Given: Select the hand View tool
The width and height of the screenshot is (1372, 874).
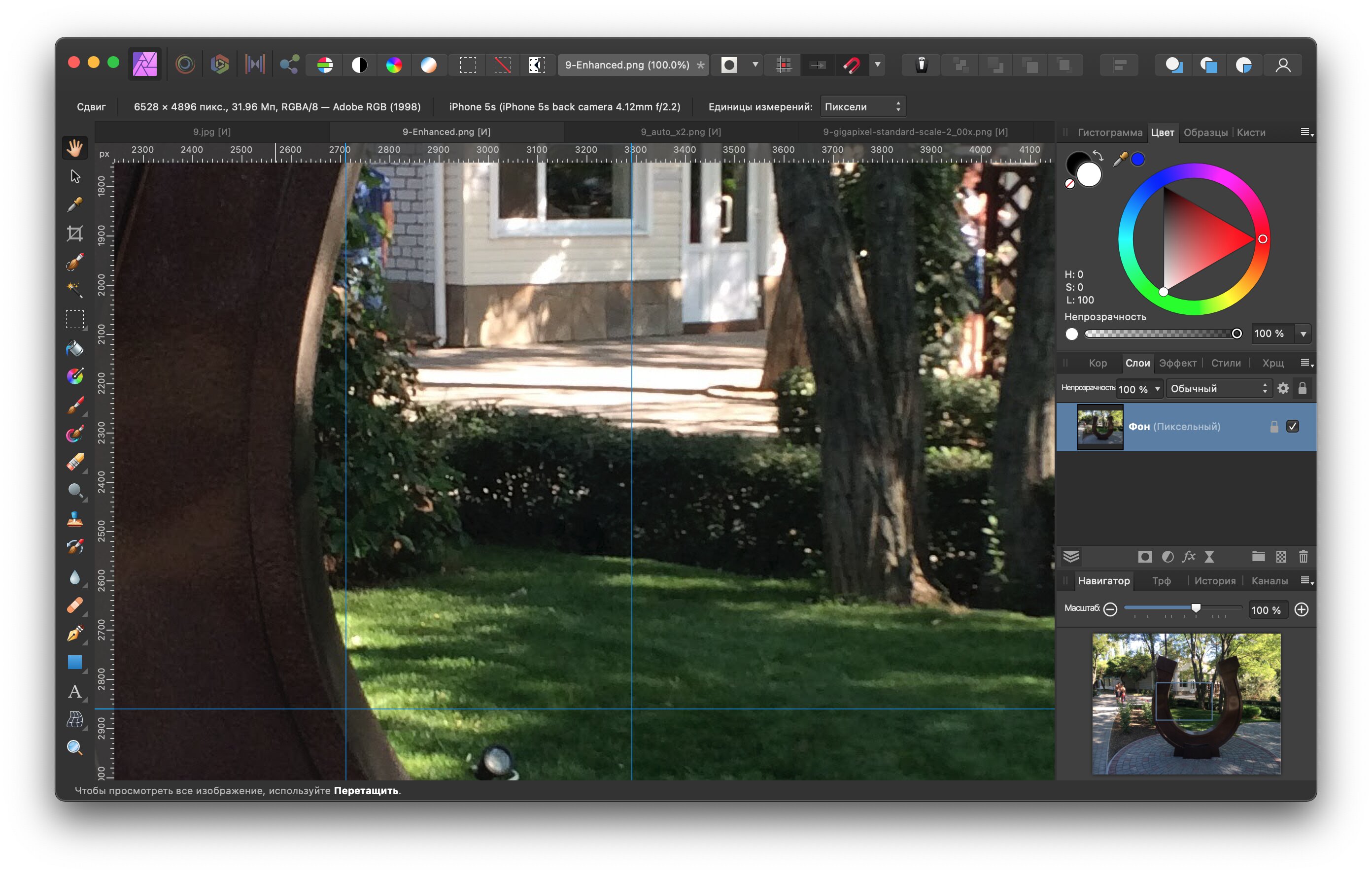Looking at the screenshot, I should (74, 148).
